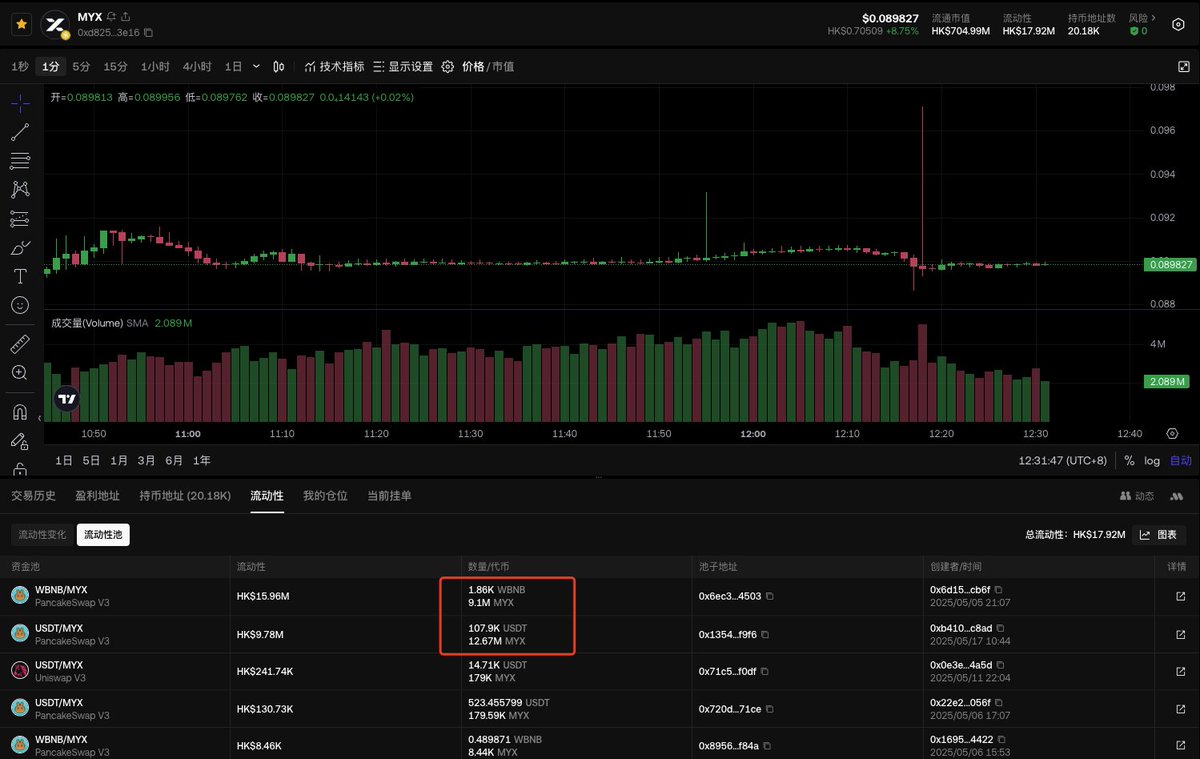Open details for Uniswap V3 USDT/MYX pool

[1181, 672]
